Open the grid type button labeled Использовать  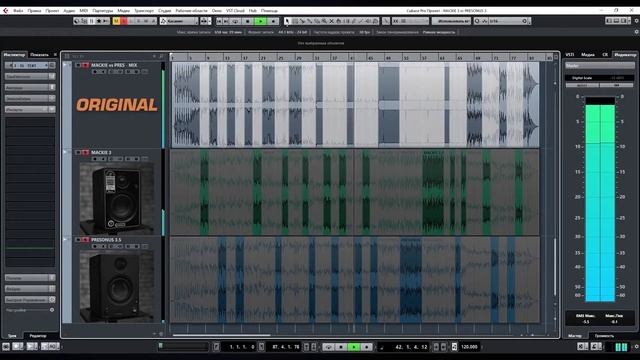tap(451, 21)
